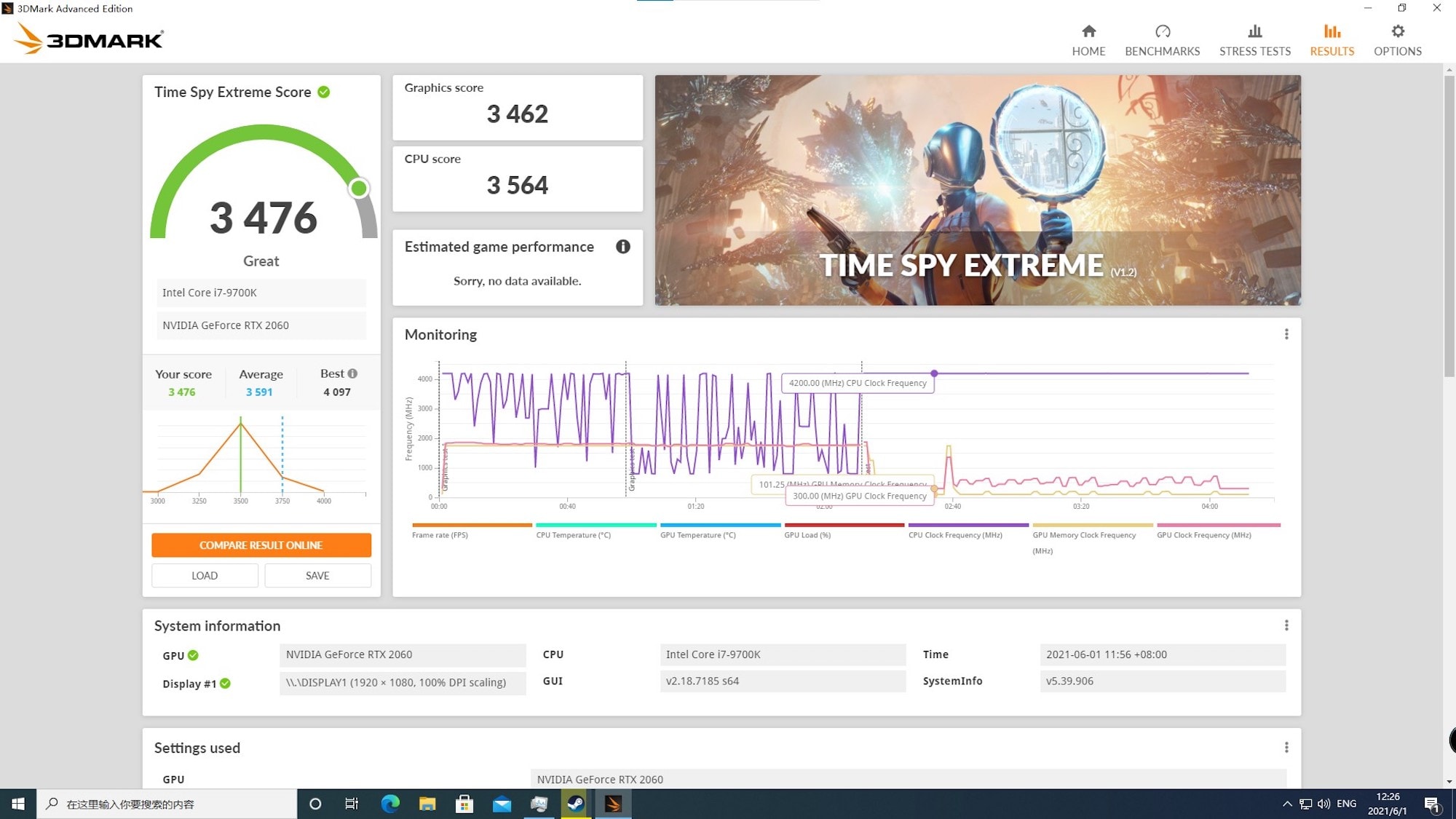Open Steam from the taskbar

point(576,804)
